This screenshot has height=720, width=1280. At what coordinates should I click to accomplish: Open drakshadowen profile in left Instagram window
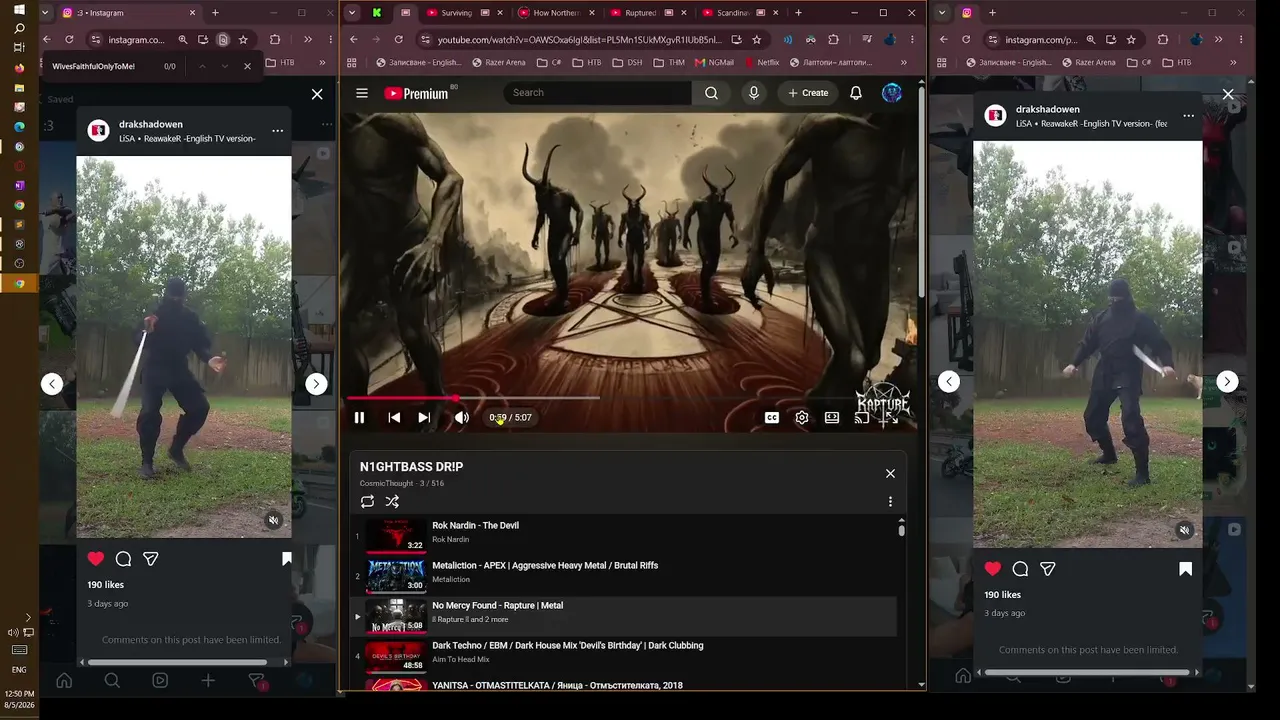coord(151,125)
